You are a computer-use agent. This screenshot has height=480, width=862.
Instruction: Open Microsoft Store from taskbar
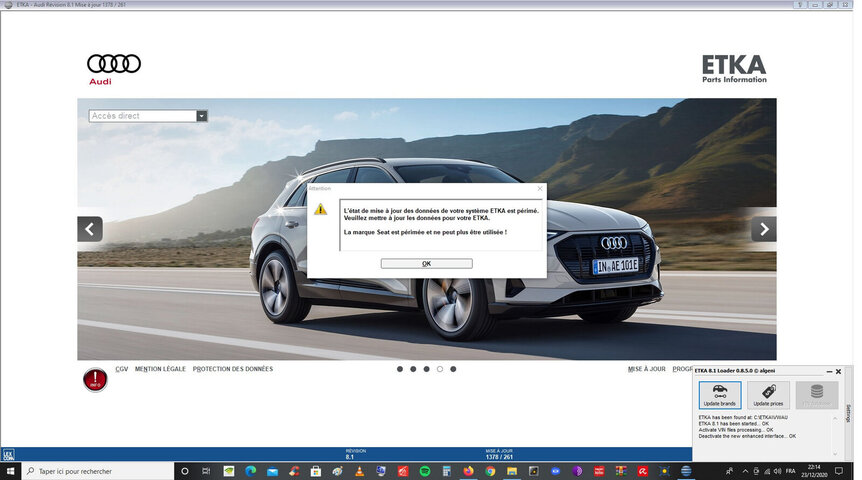pos(316,471)
